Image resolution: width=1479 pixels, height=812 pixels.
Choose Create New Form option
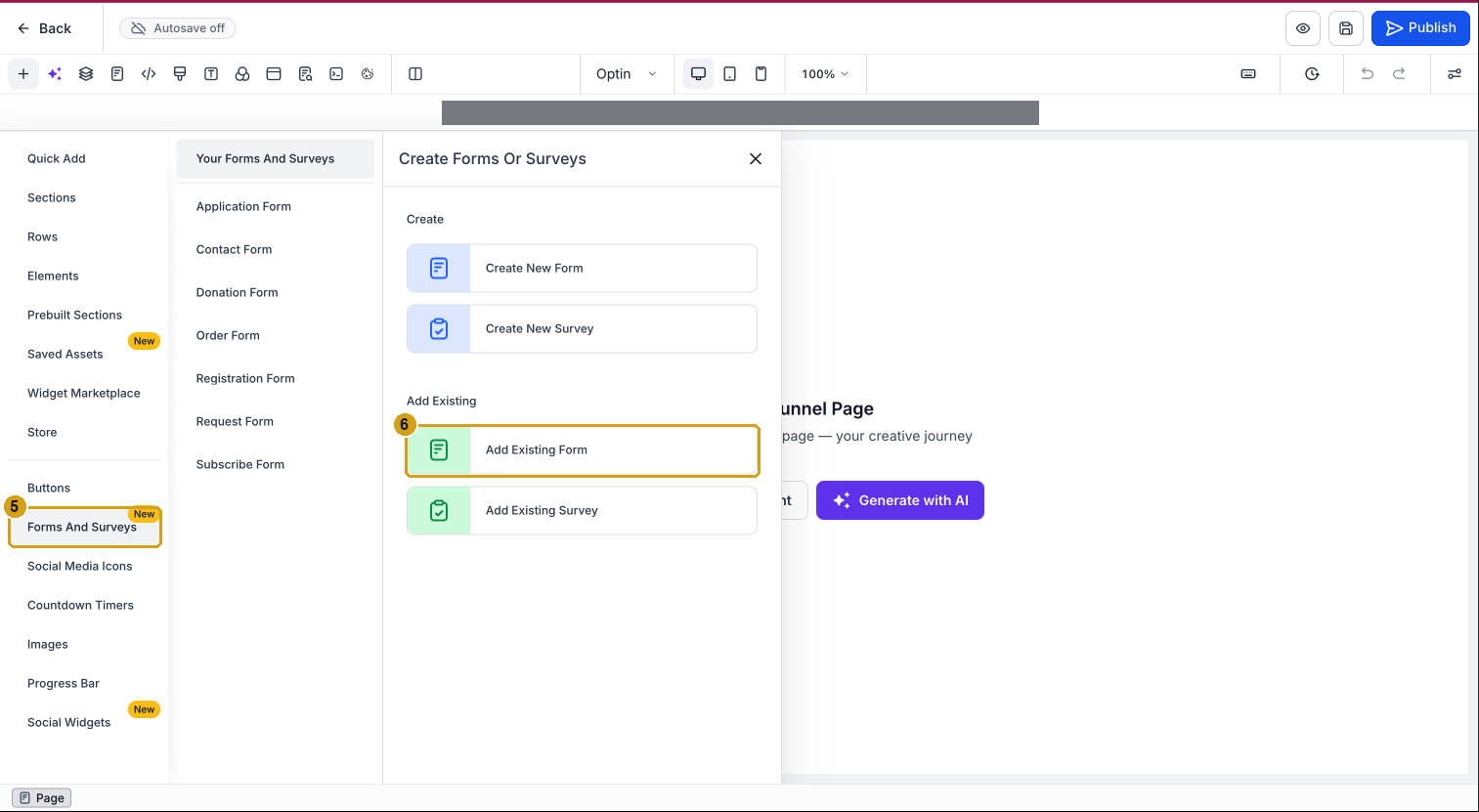click(x=583, y=269)
